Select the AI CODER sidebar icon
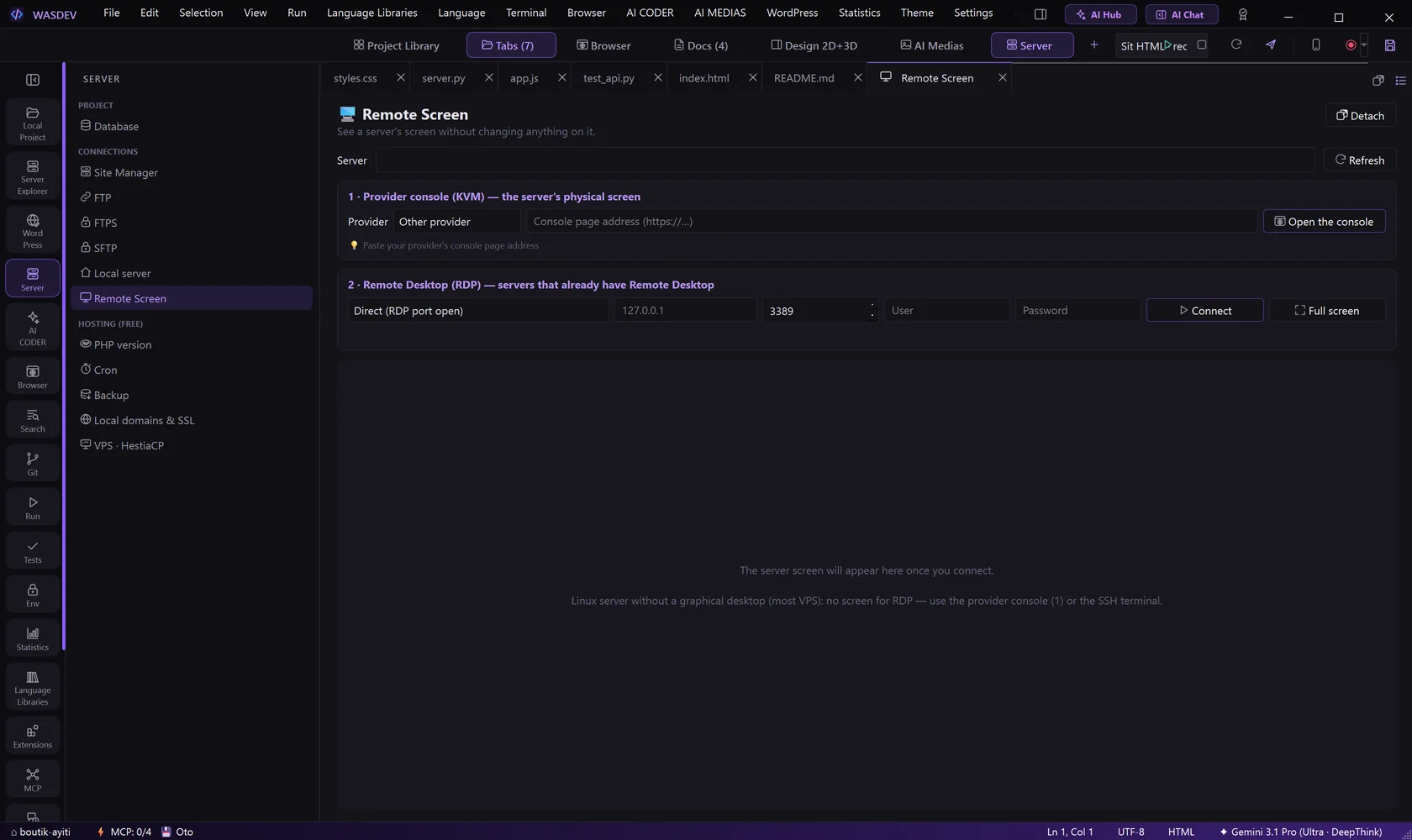 33,328
